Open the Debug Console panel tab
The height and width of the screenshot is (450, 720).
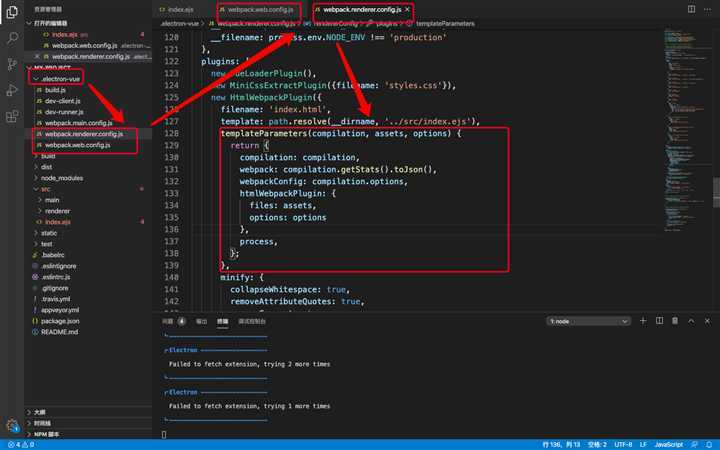pyautogui.click(x=252, y=321)
